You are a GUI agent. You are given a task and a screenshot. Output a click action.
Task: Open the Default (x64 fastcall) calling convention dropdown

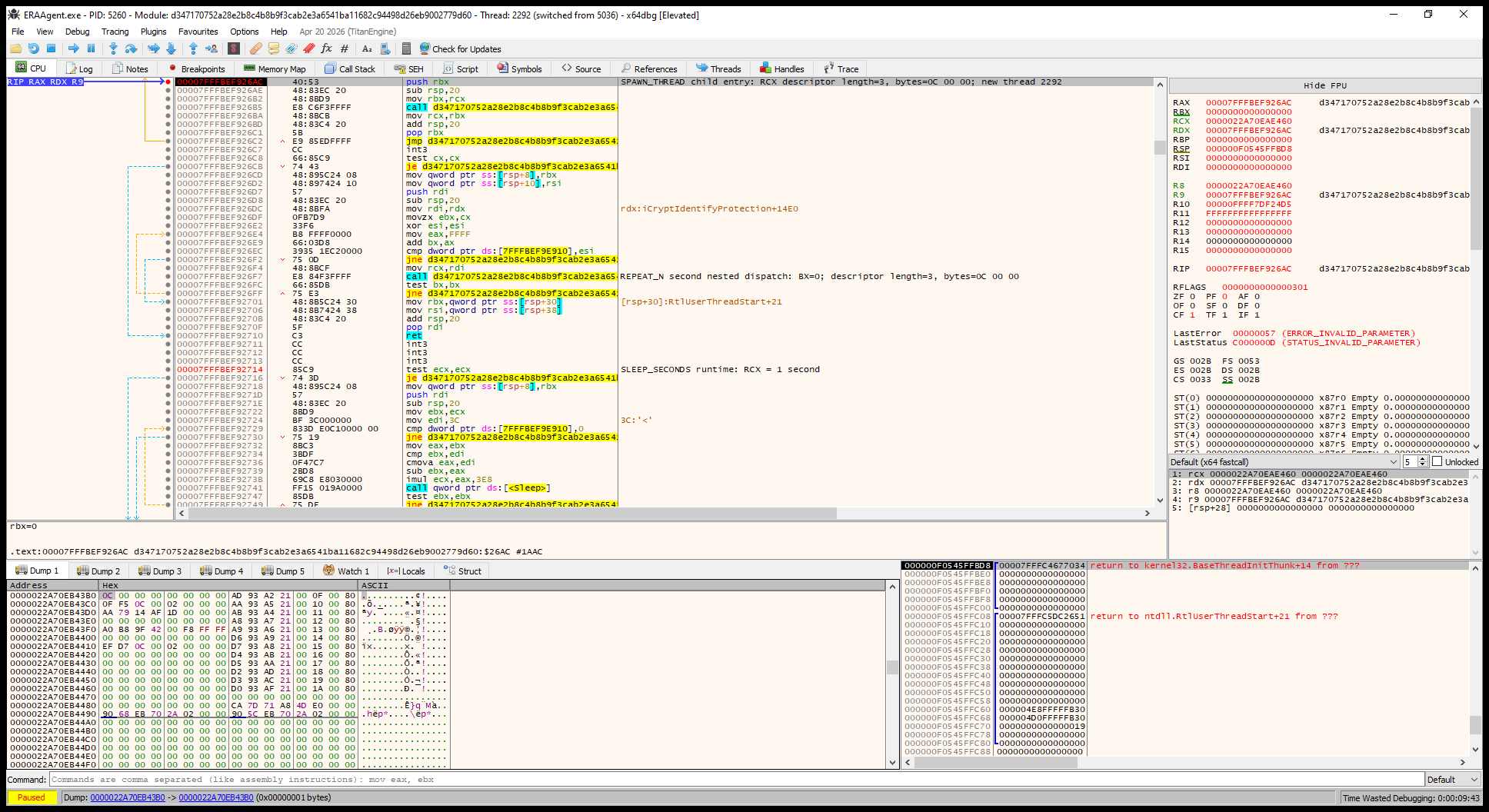(1284, 461)
